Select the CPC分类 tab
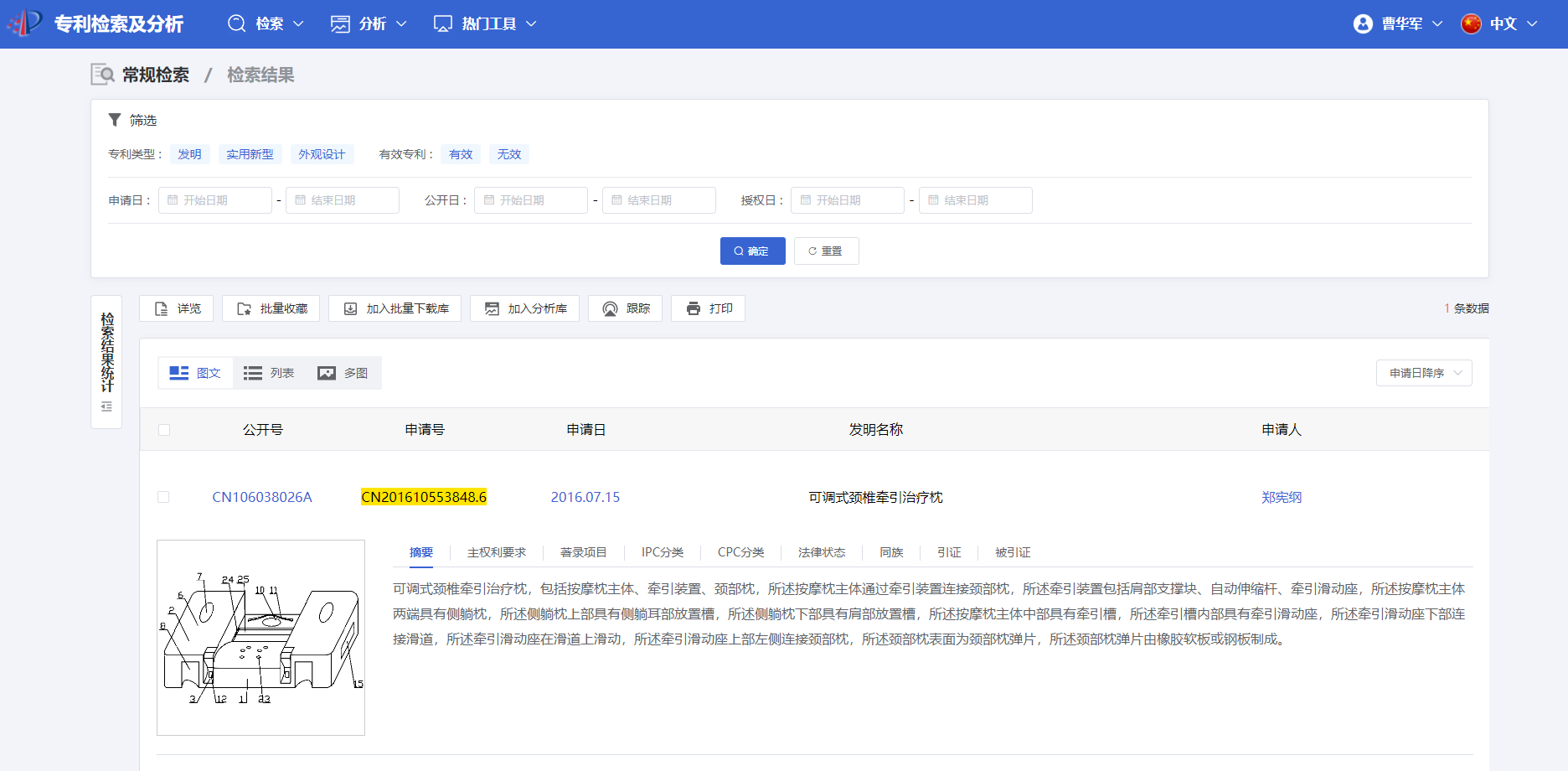1568x771 pixels. (x=741, y=552)
